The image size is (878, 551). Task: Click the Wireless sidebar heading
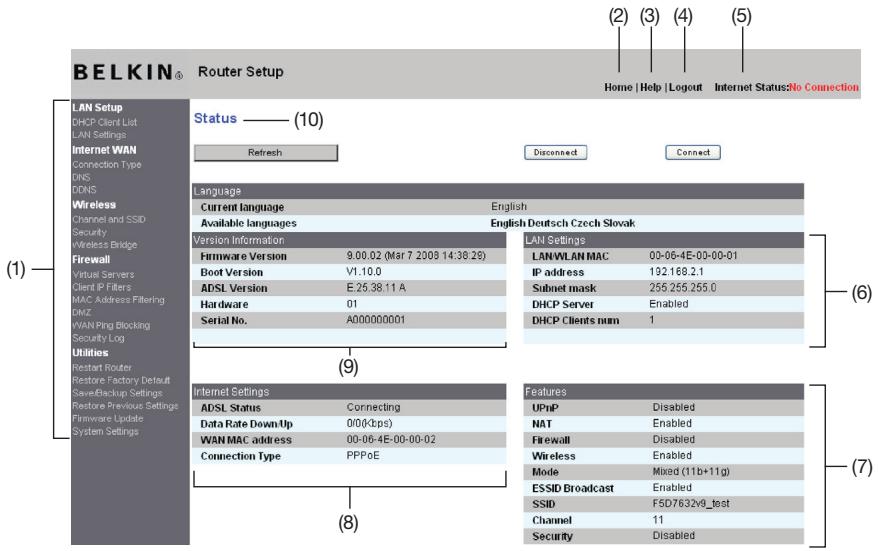94,205
